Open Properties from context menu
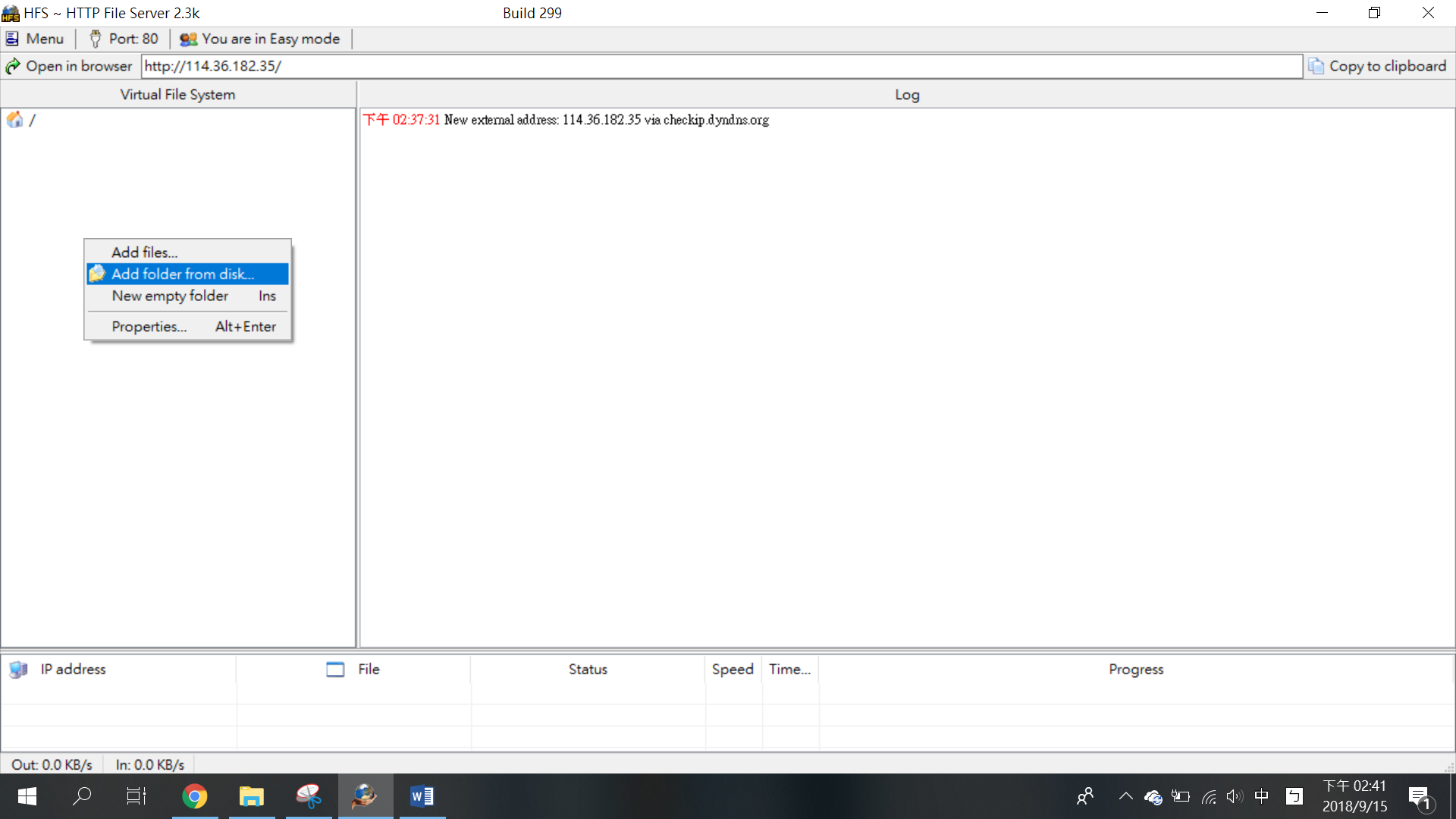The image size is (1456, 819). click(x=149, y=327)
